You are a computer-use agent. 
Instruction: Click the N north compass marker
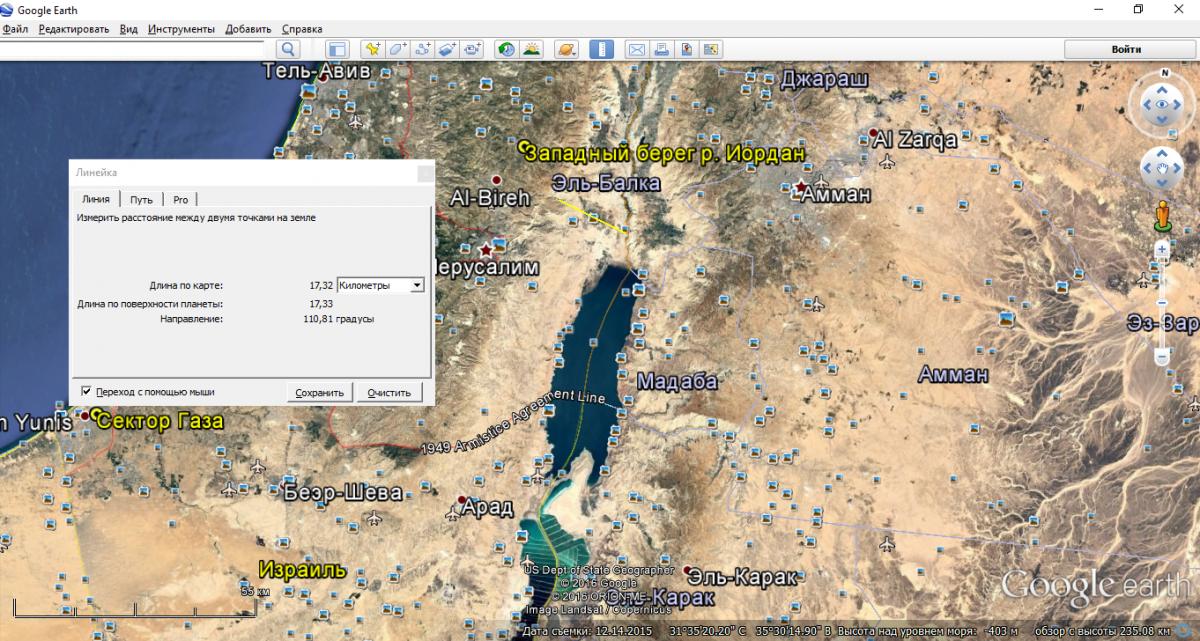click(1164, 74)
